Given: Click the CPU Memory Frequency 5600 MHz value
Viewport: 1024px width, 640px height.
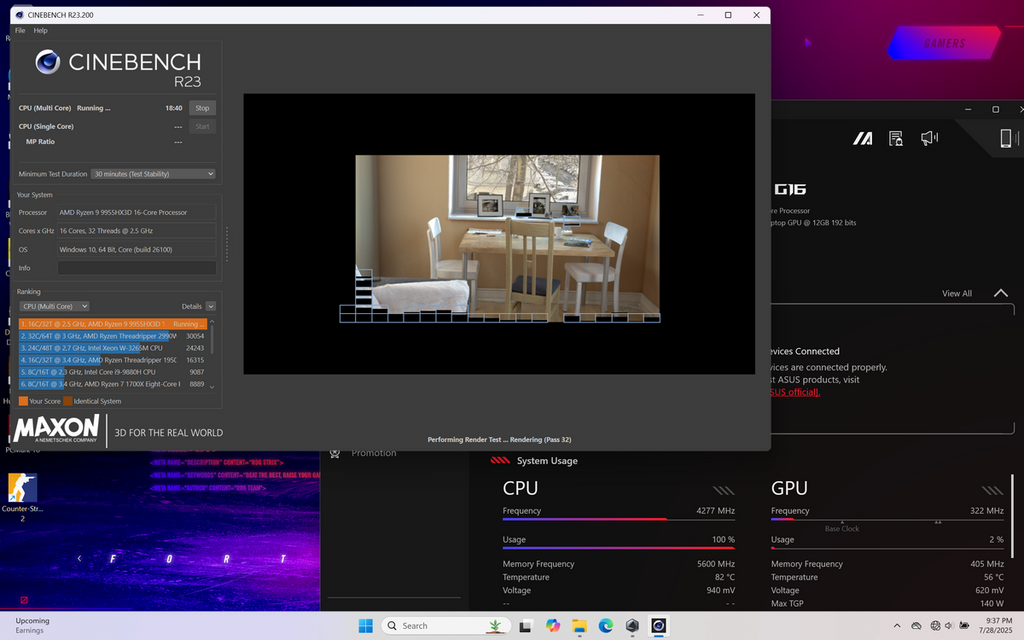Looking at the screenshot, I should 716,564.
